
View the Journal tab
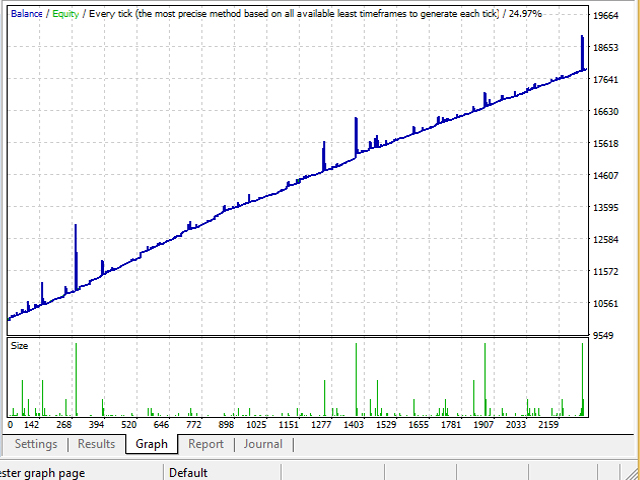262,444
